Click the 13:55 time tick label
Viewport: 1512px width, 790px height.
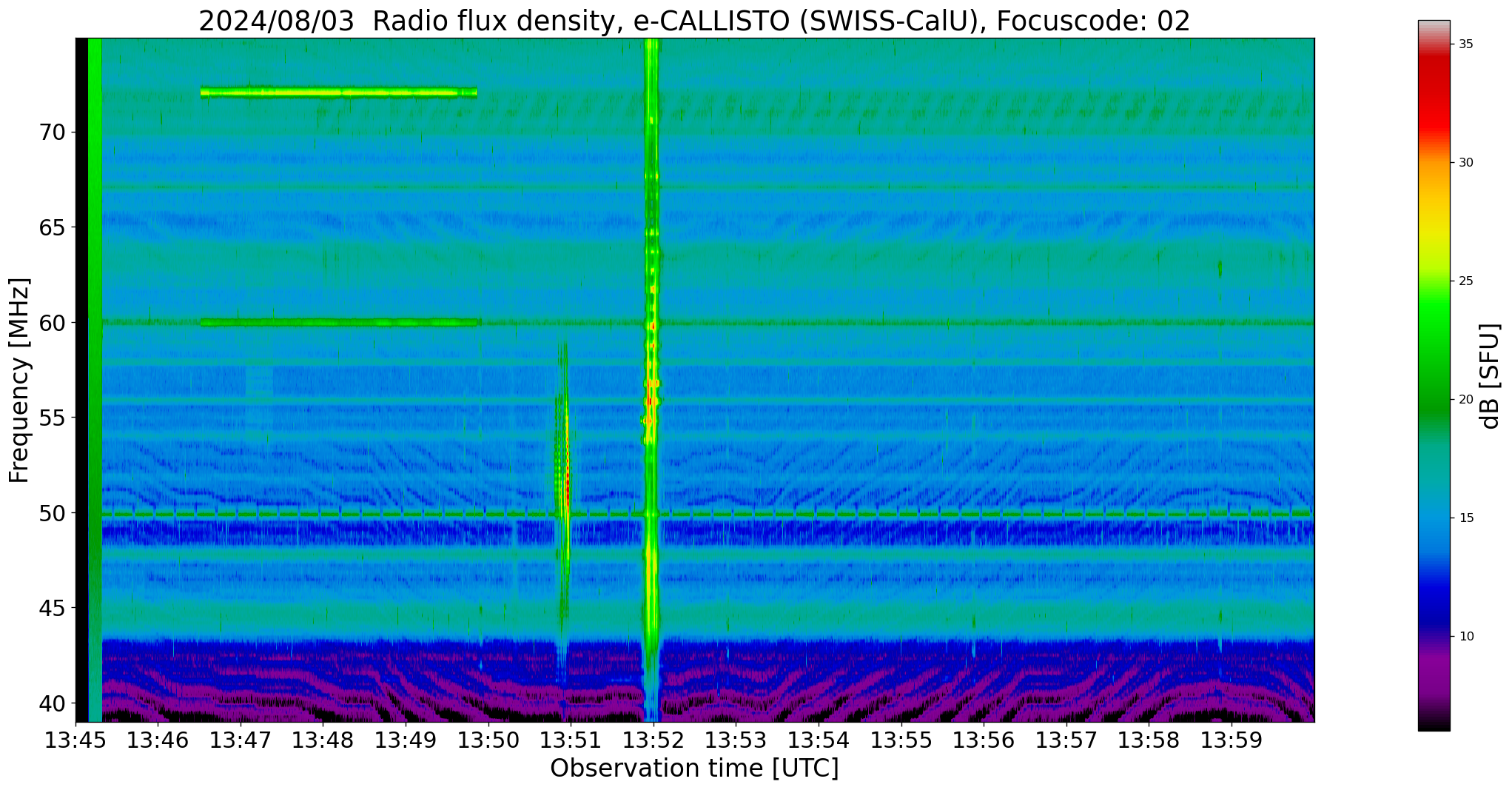(901, 740)
